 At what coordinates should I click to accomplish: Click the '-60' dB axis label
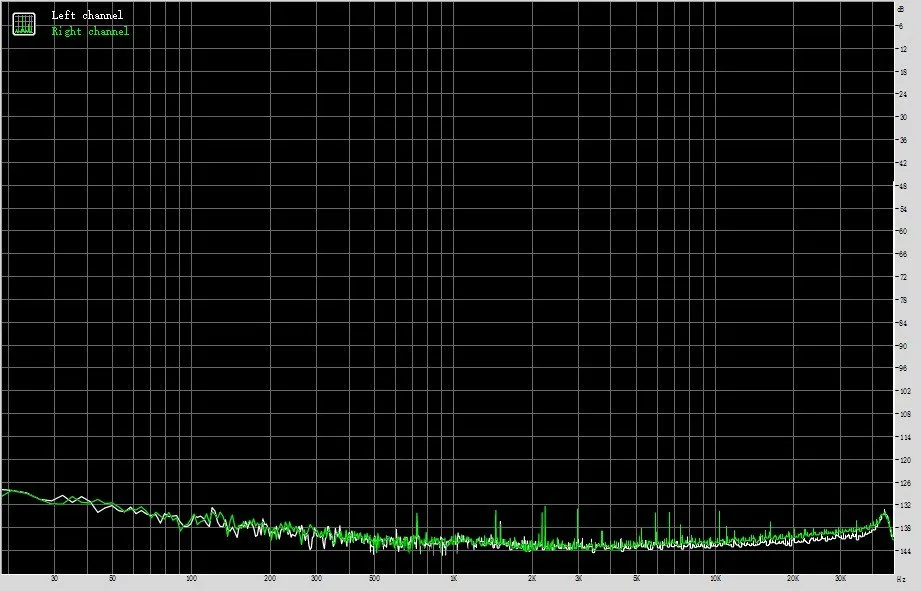902,231
